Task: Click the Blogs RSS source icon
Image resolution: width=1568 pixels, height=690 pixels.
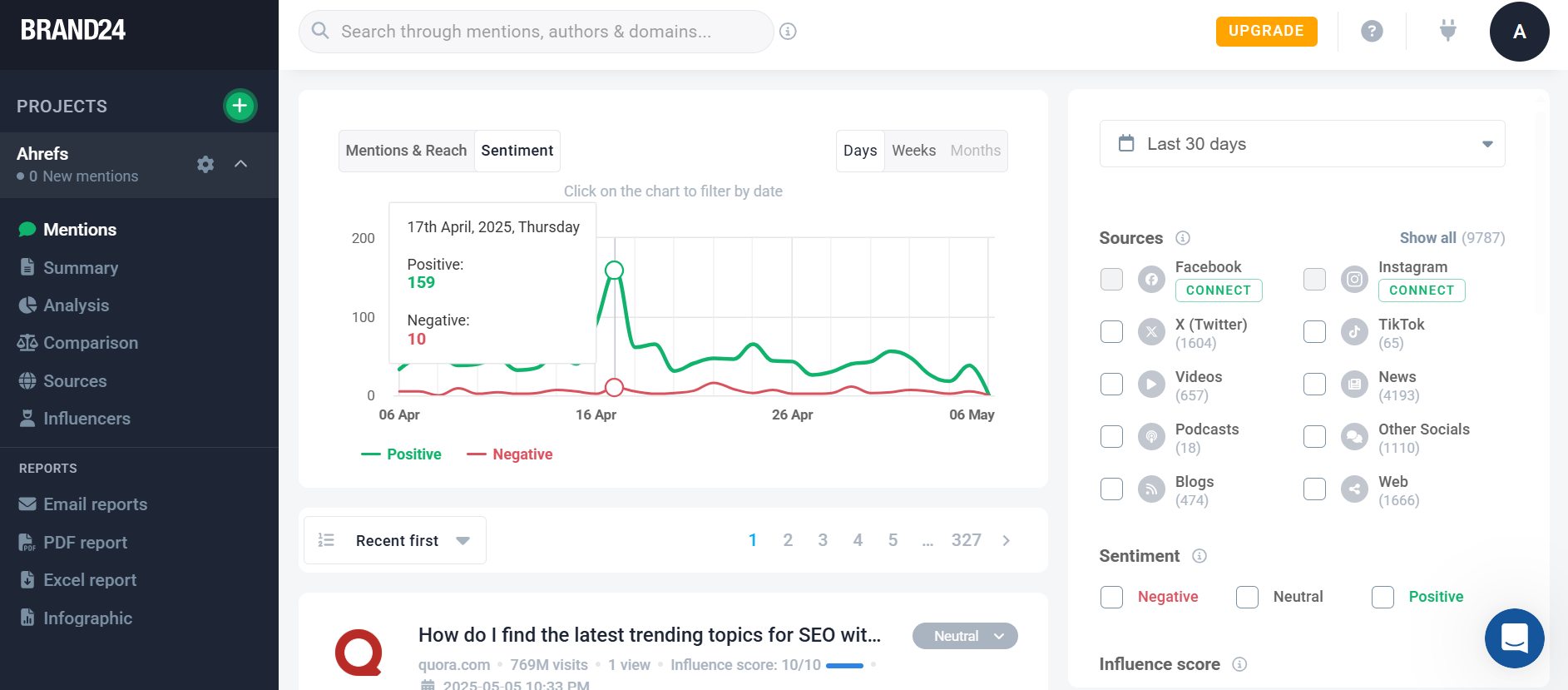Action: (1151, 489)
